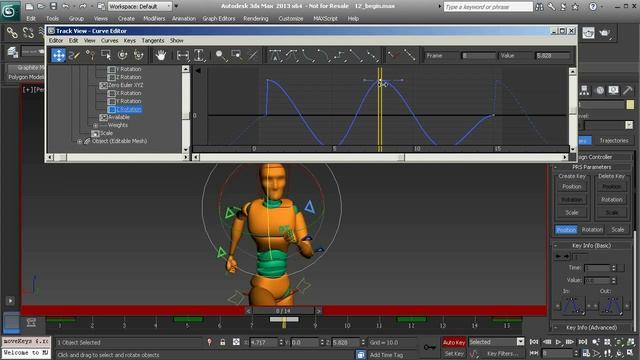Image resolution: width=640 pixels, height=360 pixels.
Task: Select Region Keys tool in Curve Editor
Action: tap(106, 55)
